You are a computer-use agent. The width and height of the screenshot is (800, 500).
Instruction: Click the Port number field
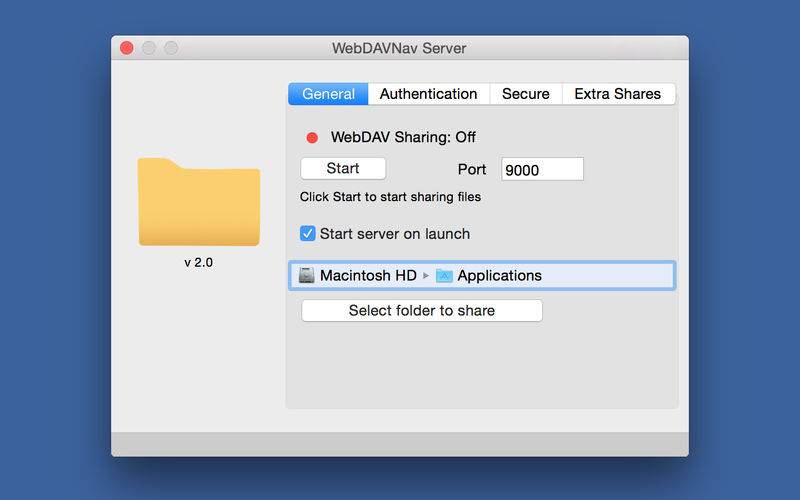(x=542, y=169)
